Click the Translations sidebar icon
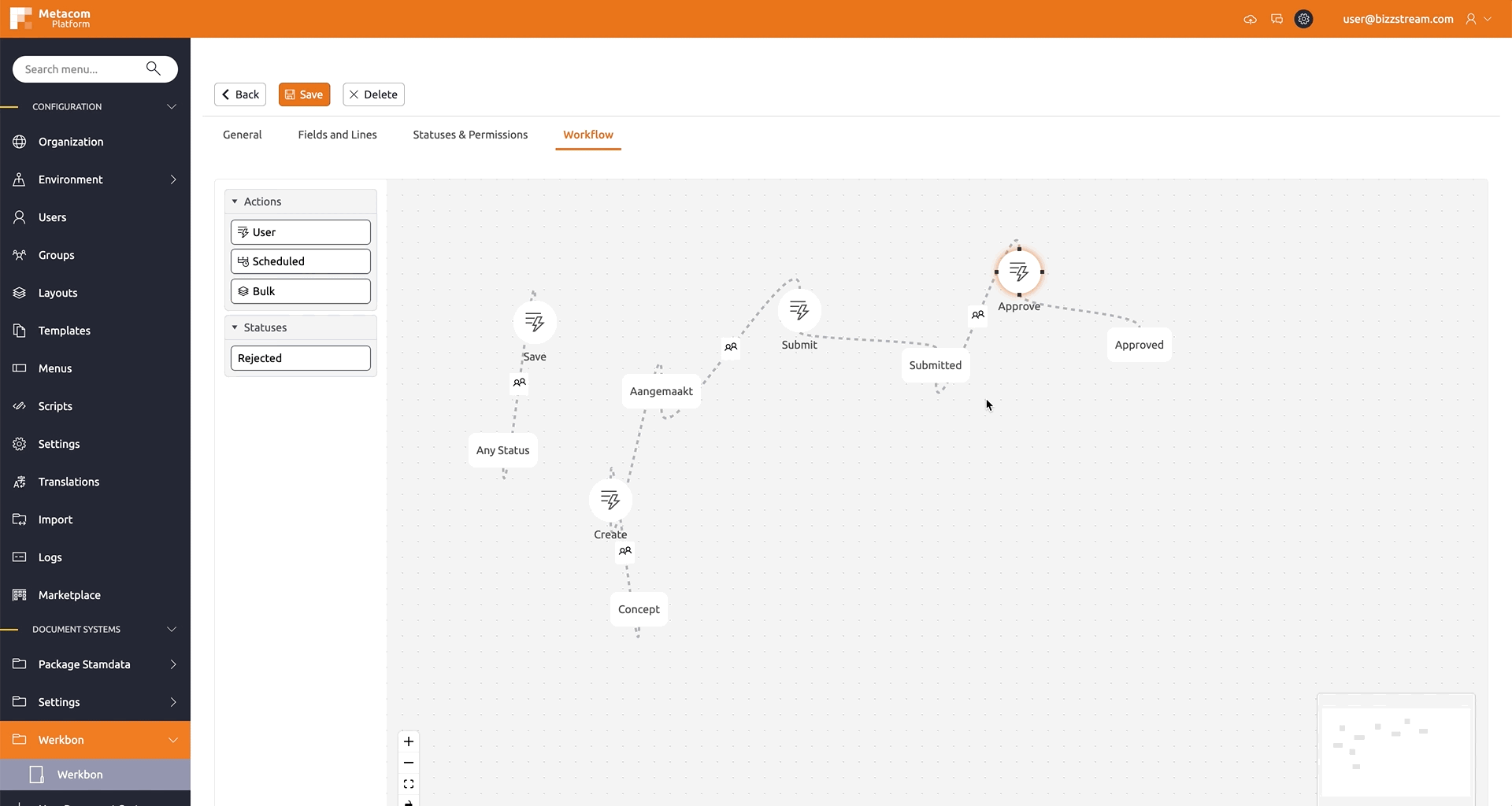 pos(20,482)
